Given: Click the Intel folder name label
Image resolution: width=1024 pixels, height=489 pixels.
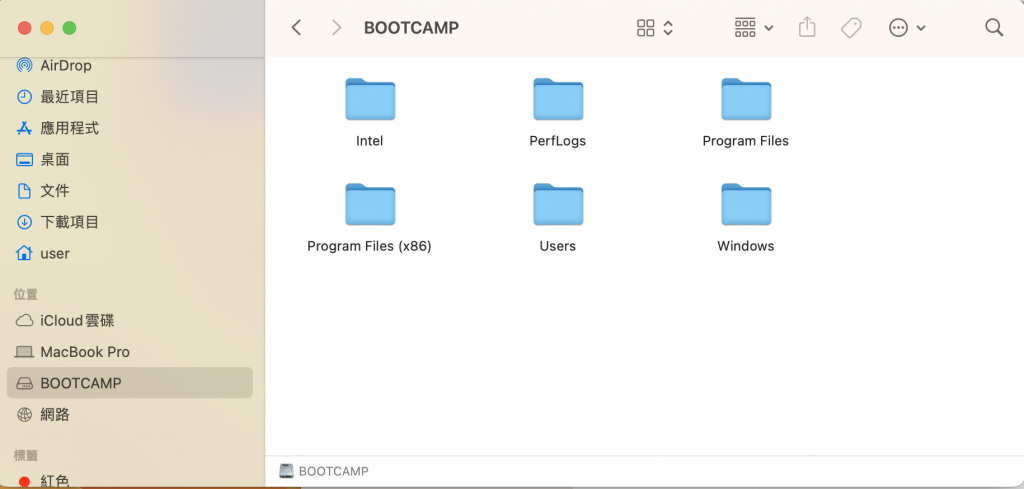Looking at the screenshot, I should [370, 141].
